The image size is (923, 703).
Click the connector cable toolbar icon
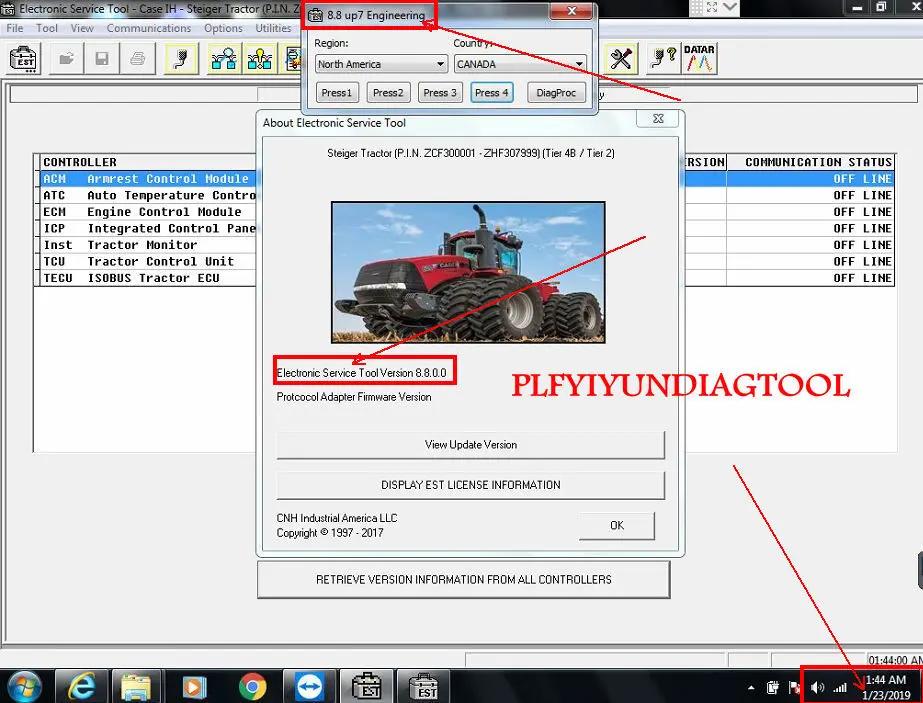click(x=181, y=59)
